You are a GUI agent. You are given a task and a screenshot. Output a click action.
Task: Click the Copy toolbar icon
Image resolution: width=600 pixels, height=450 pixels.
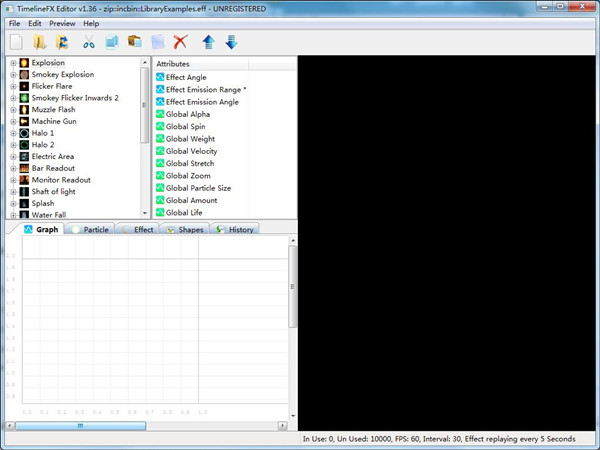click(x=112, y=42)
